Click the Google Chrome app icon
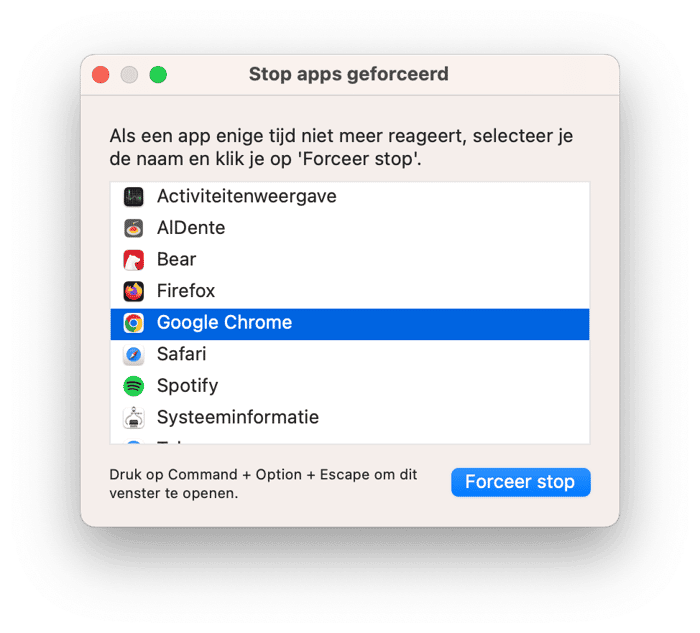Image resolution: width=700 pixels, height=633 pixels. 133,323
